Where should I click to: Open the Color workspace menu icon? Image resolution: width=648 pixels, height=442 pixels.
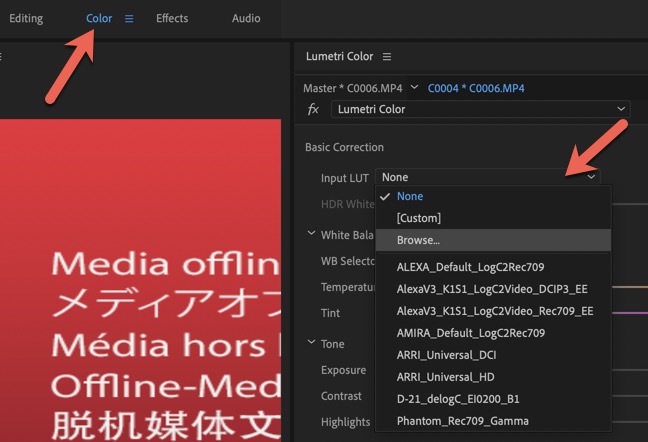tap(129, 19)
